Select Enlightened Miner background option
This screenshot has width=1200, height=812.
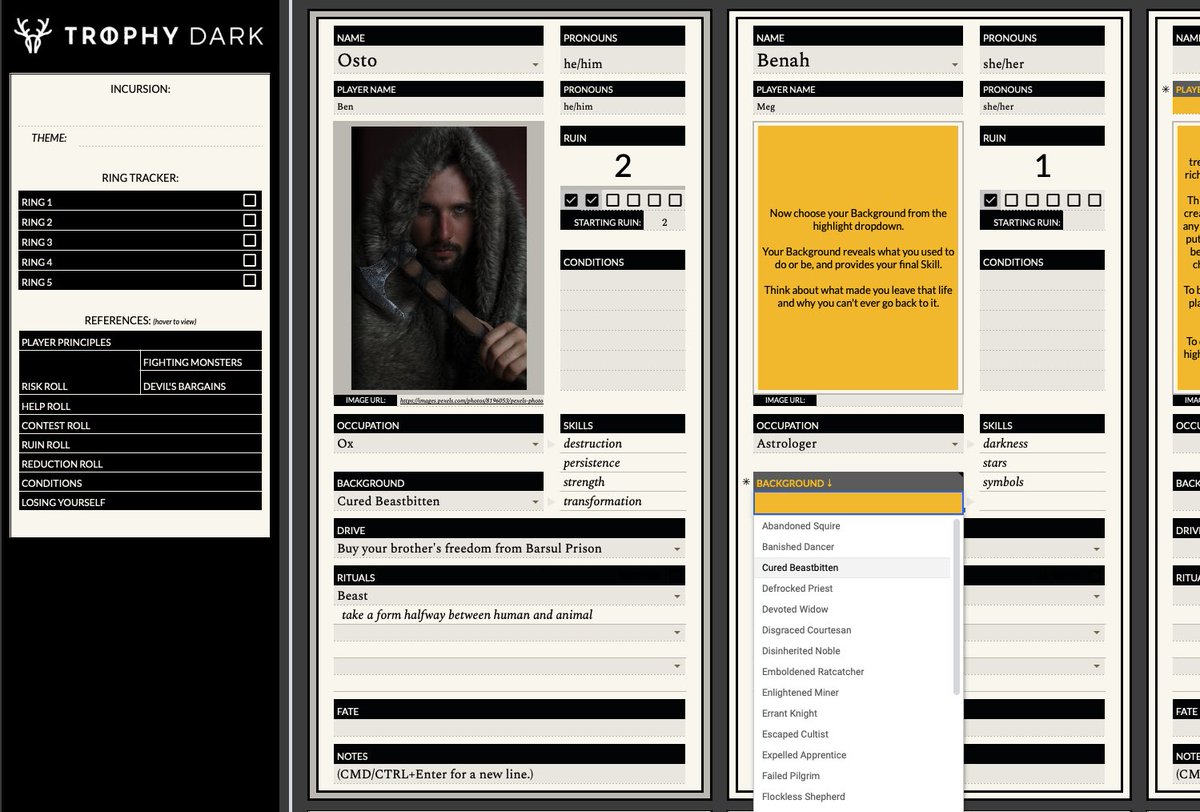(x=853, y=693)
